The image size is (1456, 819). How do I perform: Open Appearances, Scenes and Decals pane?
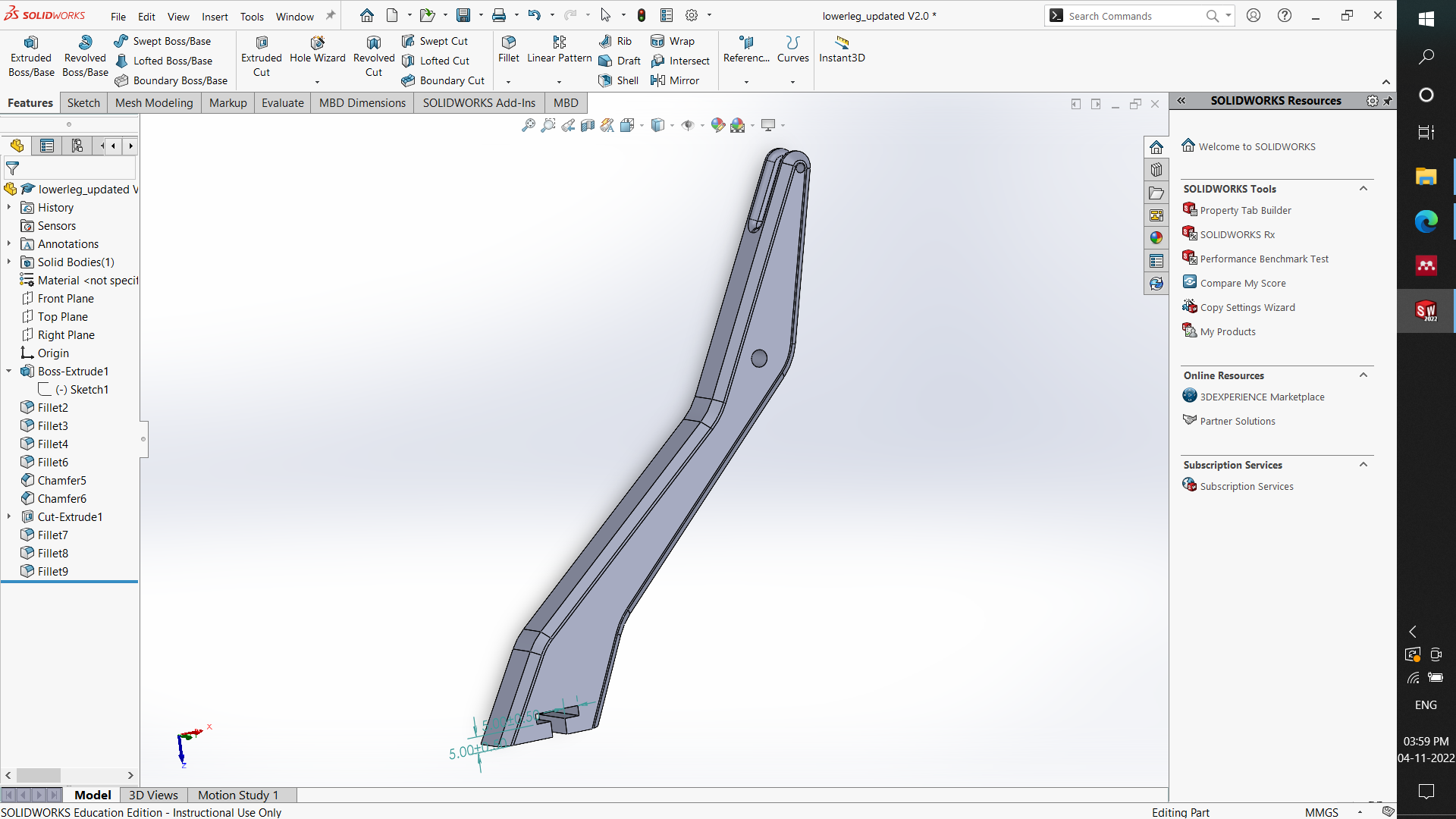[1157, 237]
